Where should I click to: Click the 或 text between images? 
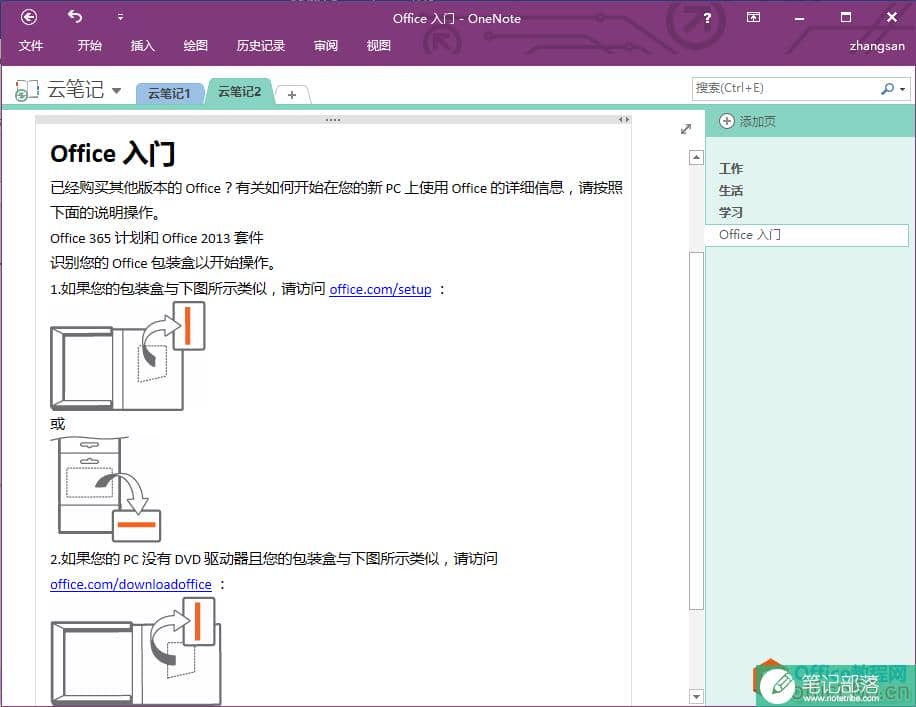click(57, 424)
